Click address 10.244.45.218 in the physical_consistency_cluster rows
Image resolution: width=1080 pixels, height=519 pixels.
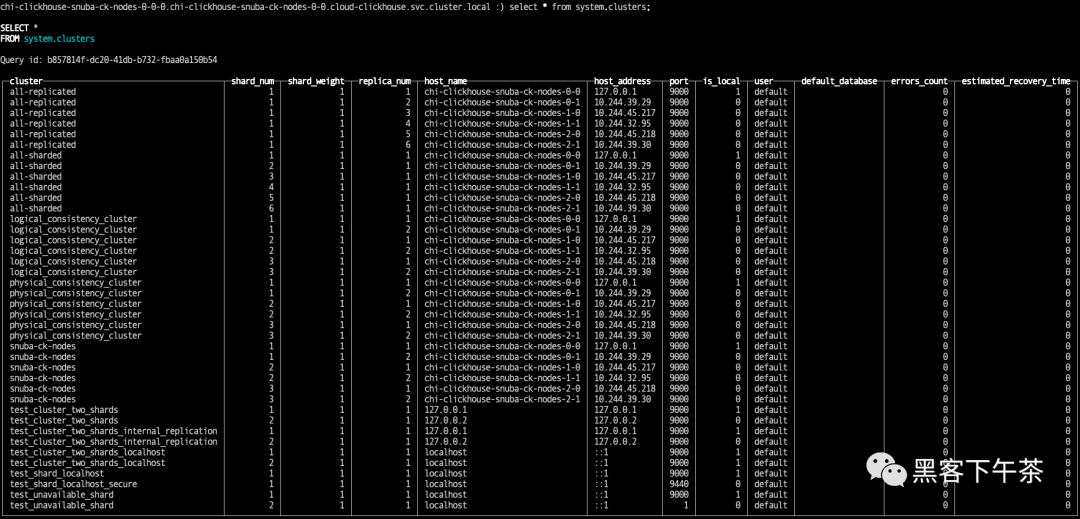pos(625,325)
